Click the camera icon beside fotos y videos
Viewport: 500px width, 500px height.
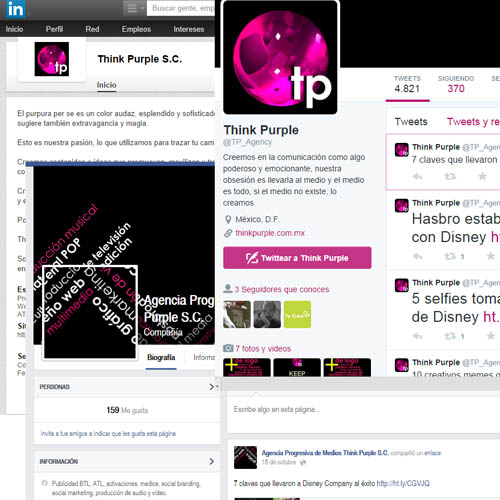coord(228,348)
